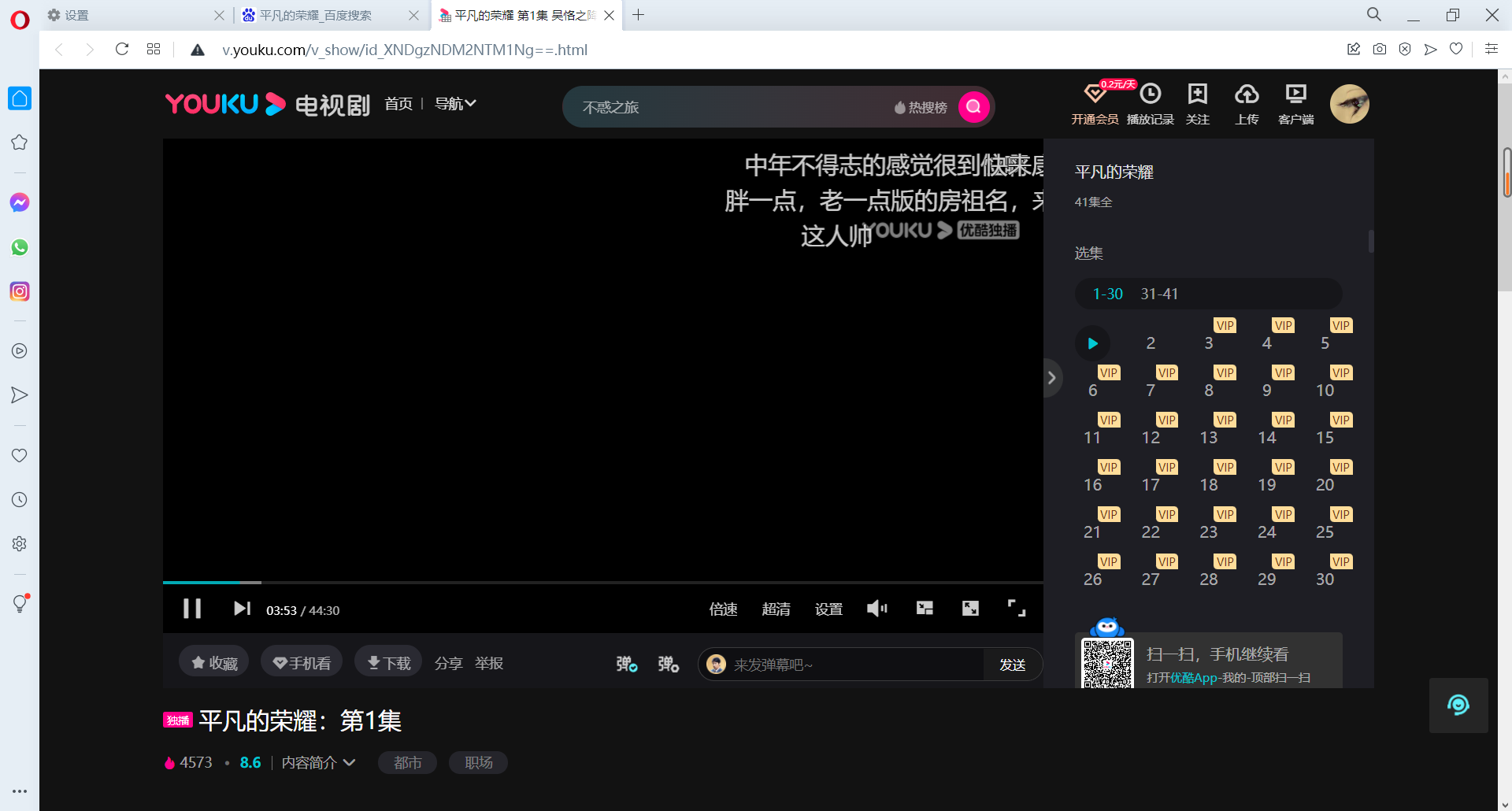1512x811 pixels.
Task: Toggle danmaku display on/off icon
Action: (627, 664)
